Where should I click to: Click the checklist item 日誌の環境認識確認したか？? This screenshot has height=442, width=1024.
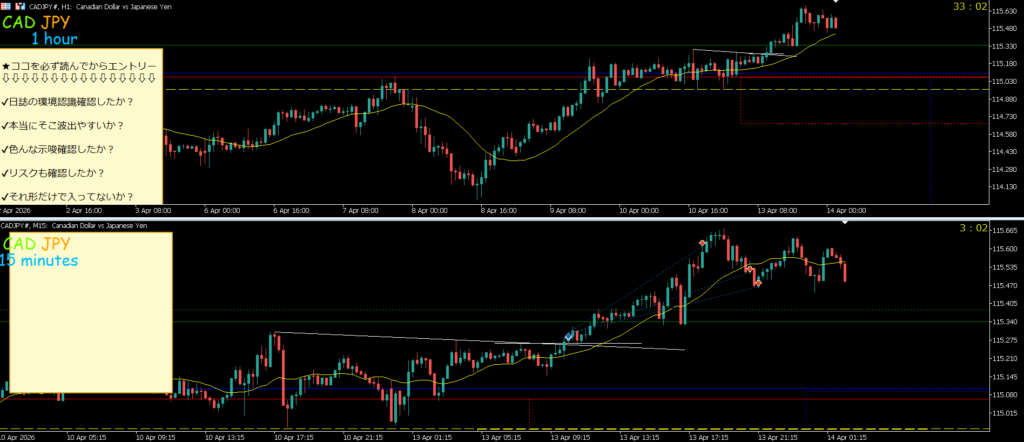pyautogui.click(x=68, y=101)
